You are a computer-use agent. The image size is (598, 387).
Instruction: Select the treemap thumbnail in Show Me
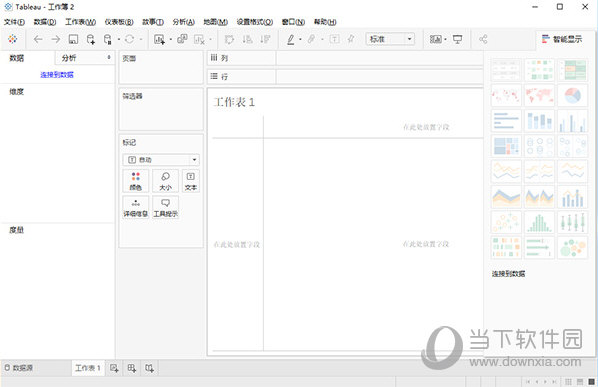tap(506, 146)
